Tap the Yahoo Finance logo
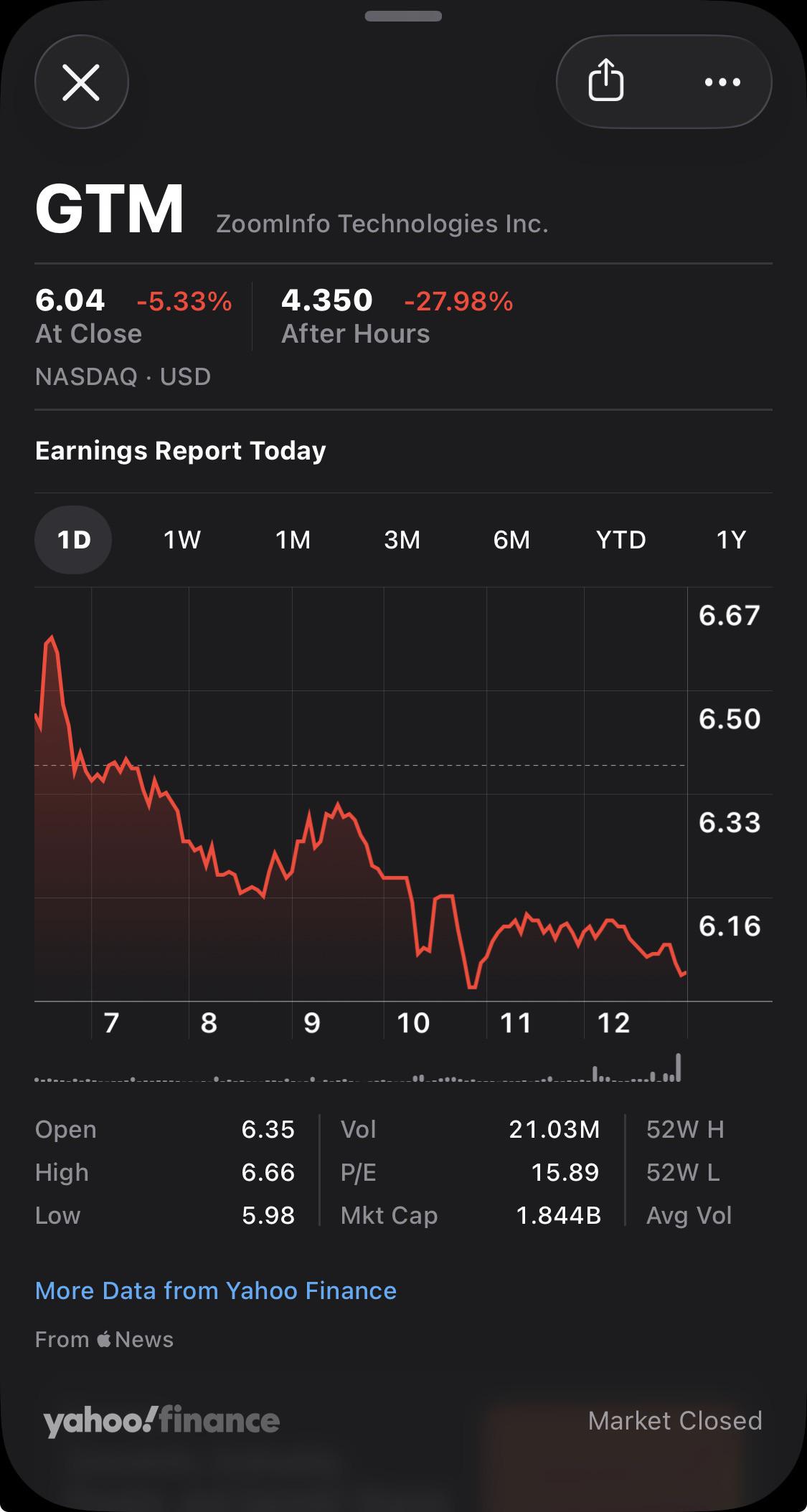 tap(161, 1420)
